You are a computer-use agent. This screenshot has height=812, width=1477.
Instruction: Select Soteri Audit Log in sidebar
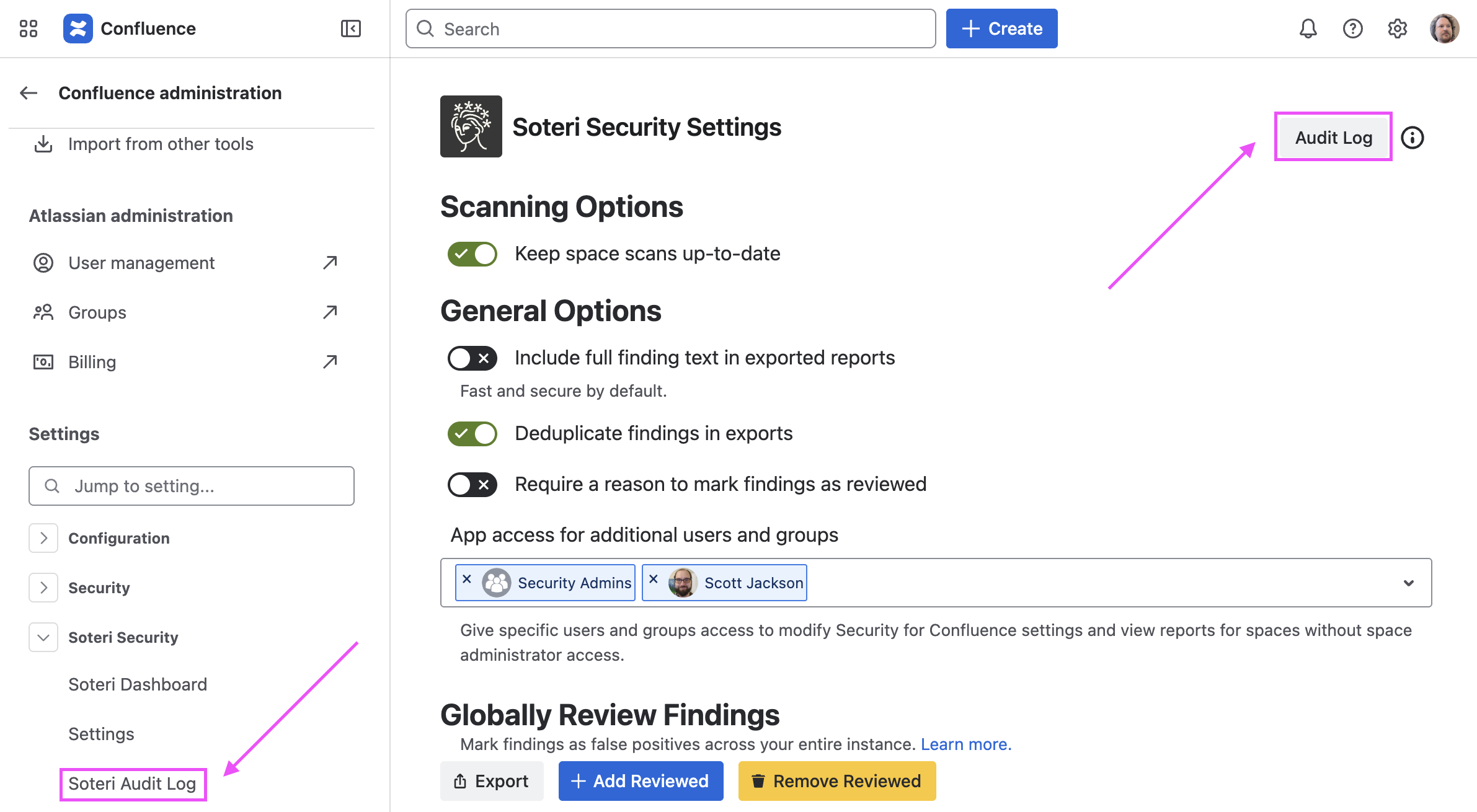coord(132,783)
